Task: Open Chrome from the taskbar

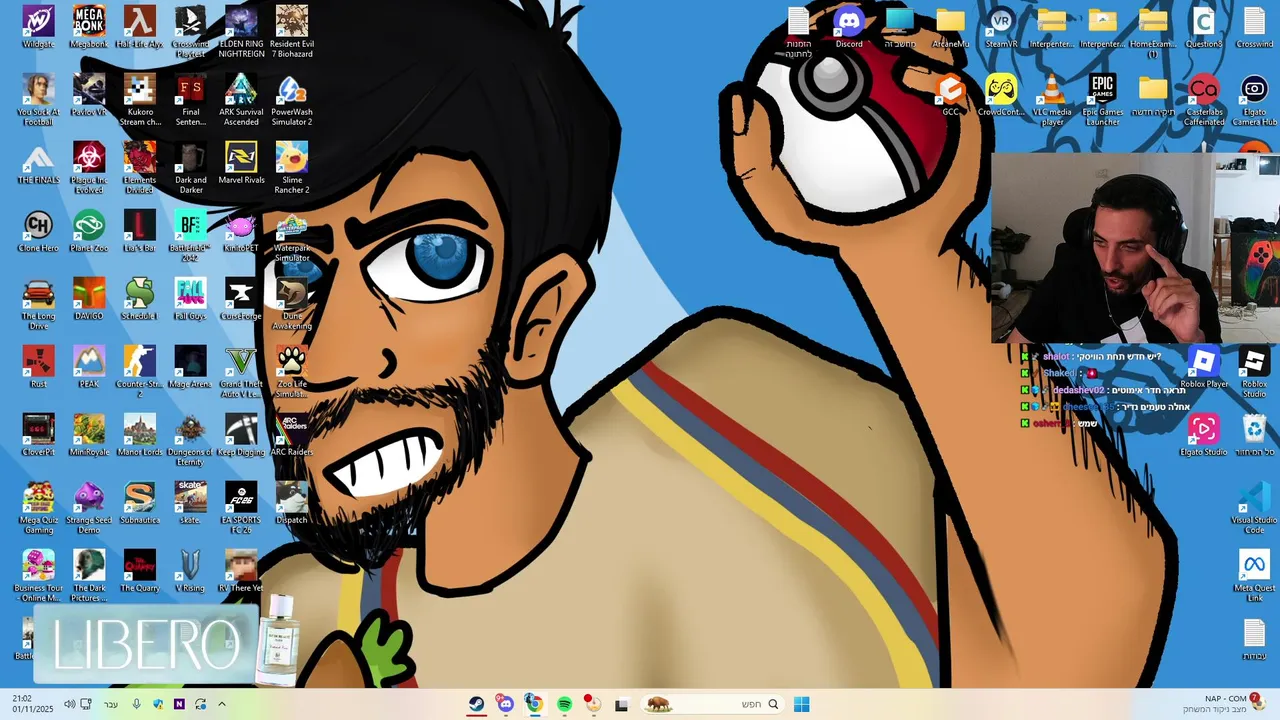Action: [534, 704]
